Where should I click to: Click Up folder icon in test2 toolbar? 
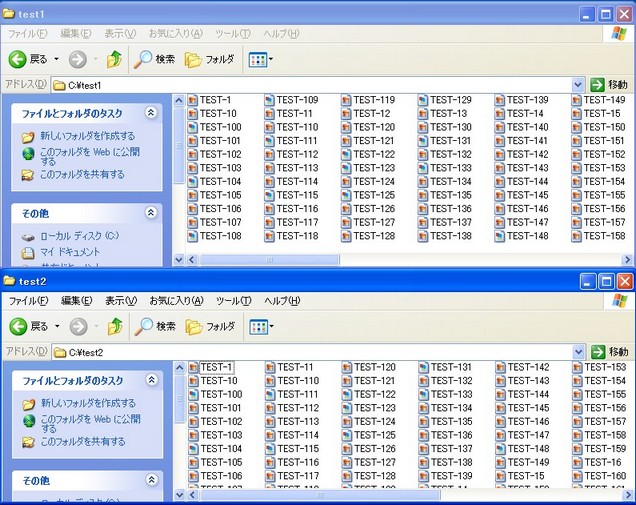coord(115,326)
